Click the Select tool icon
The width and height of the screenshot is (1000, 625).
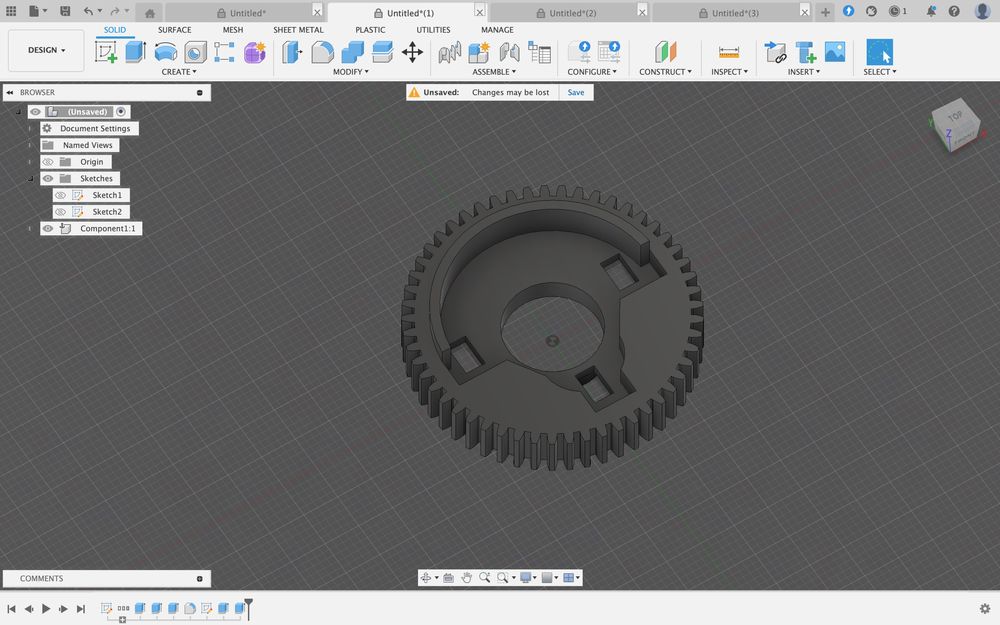(x=879, y=52)
